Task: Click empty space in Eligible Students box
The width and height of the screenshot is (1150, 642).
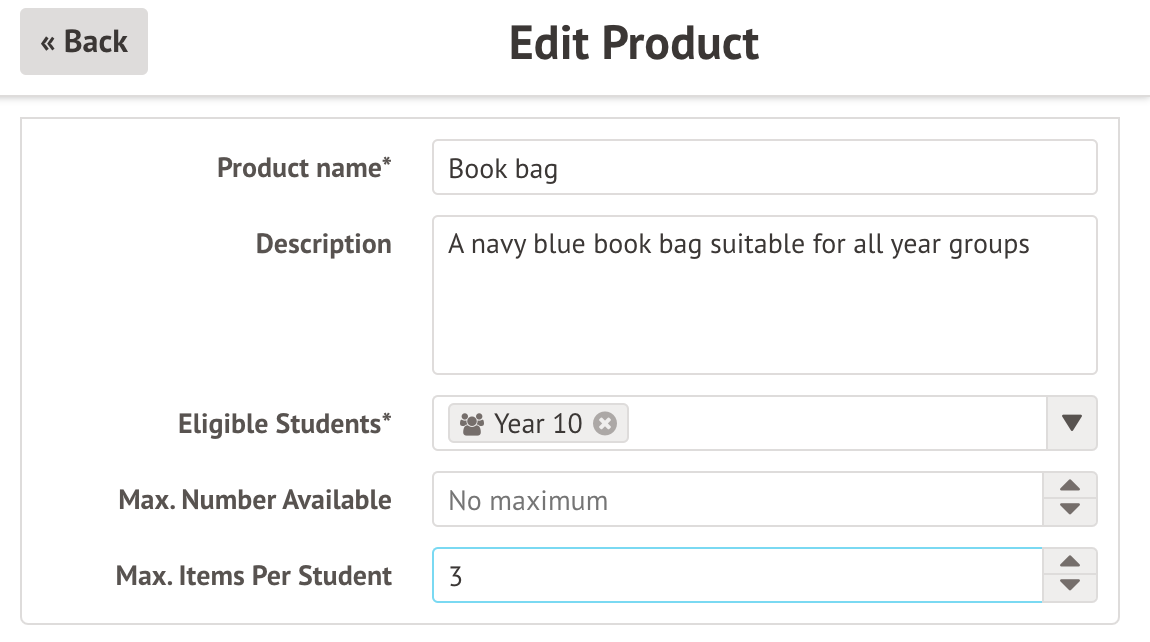Action: [830, 424]
